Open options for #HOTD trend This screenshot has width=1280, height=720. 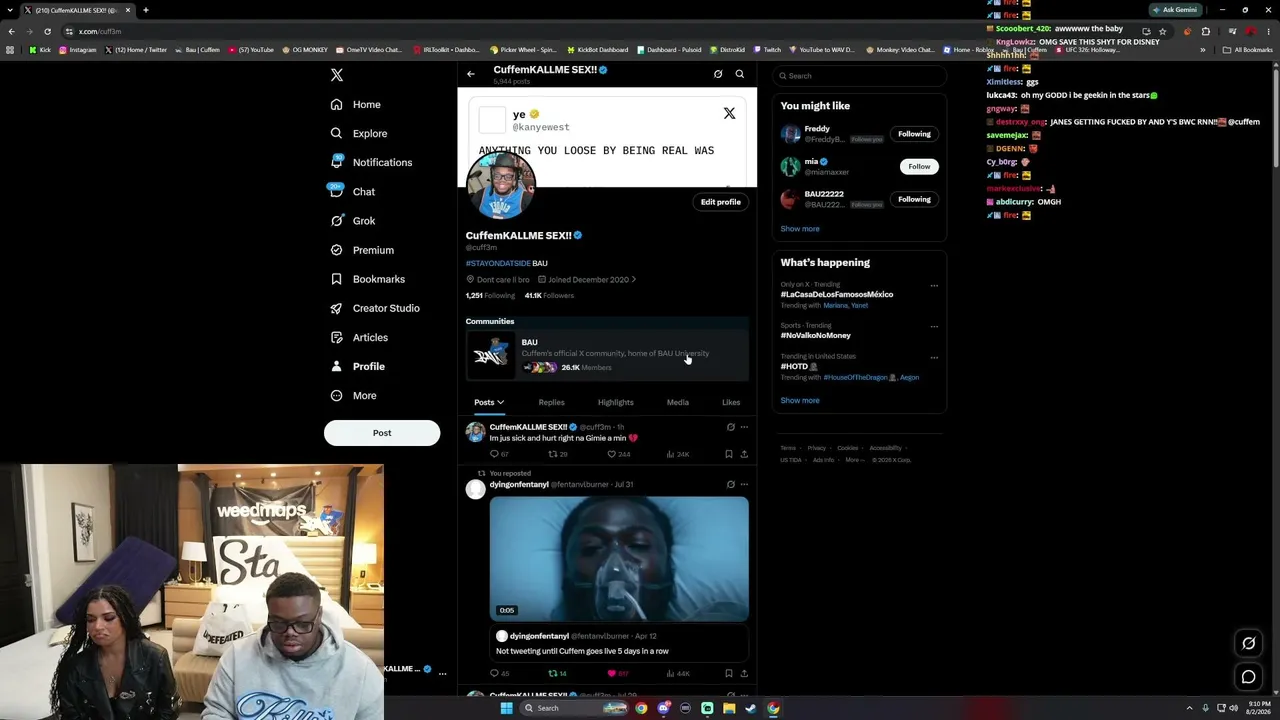934,357
